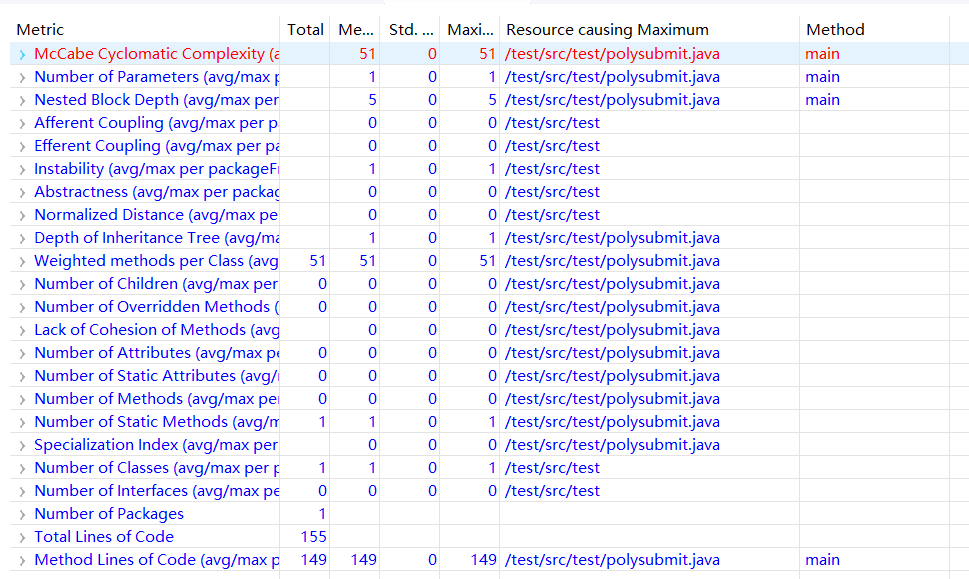Select Lack of Cohesion of Methods label

[x=156, y=329]
